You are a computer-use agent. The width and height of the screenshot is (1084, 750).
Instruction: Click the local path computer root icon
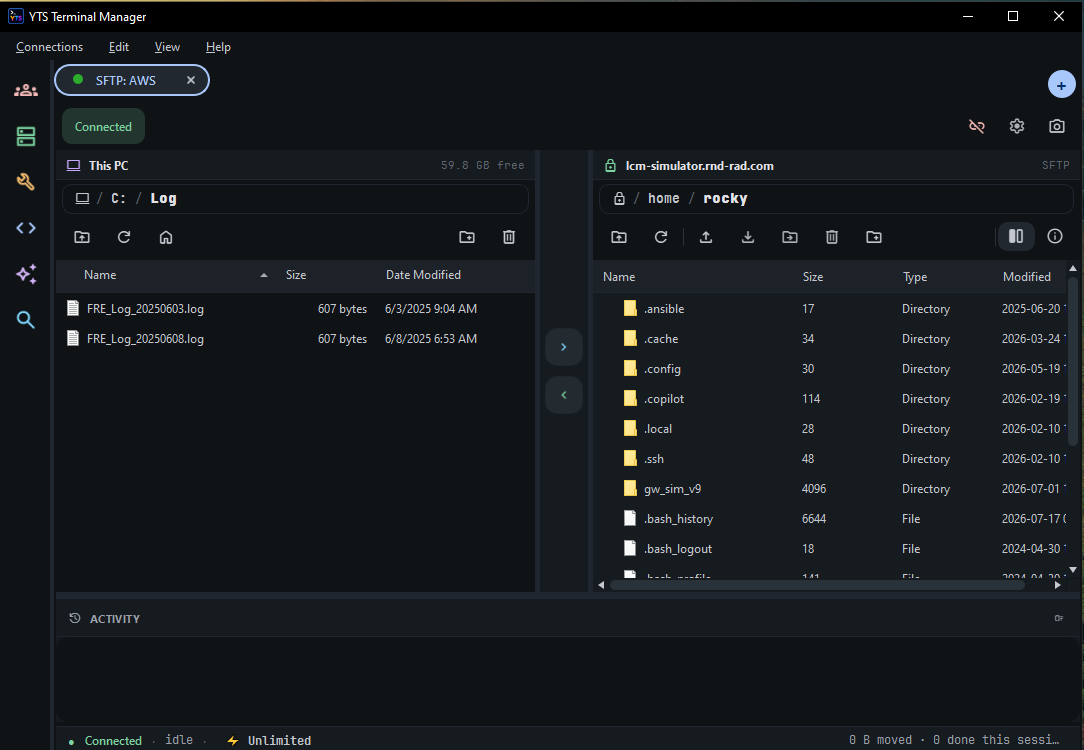click(82, 198)
